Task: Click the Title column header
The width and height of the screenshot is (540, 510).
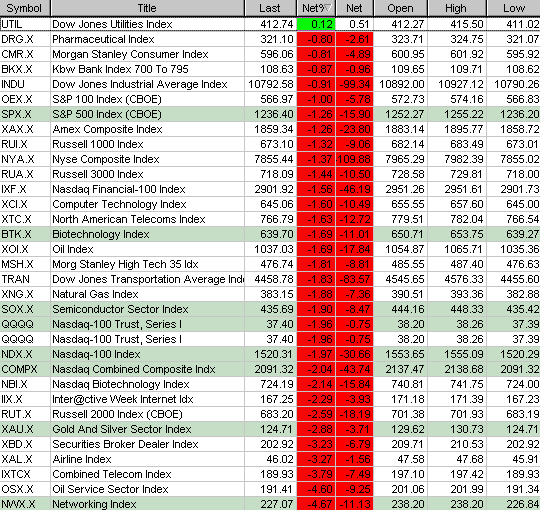Action: point(147,8)
